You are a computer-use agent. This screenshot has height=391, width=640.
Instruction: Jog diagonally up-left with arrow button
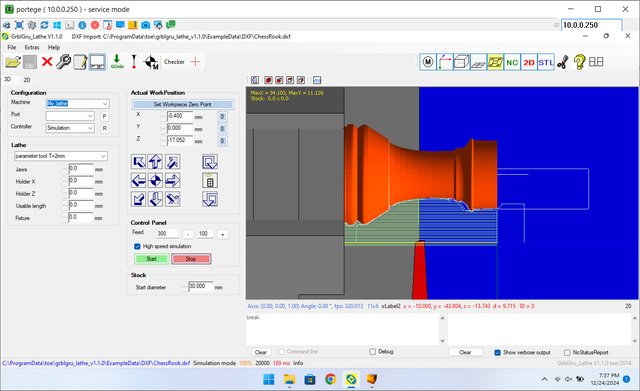(139, 162)
